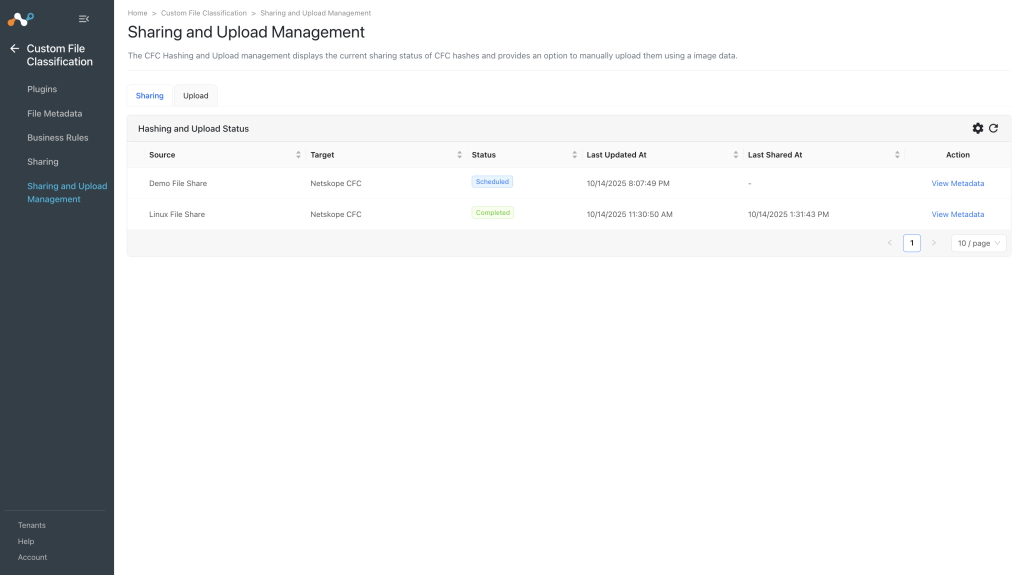Image resolution: width=1024 pixels, height=575 pixels.
Task: Open table settings gear icon
Action: [x=978, y=128]
